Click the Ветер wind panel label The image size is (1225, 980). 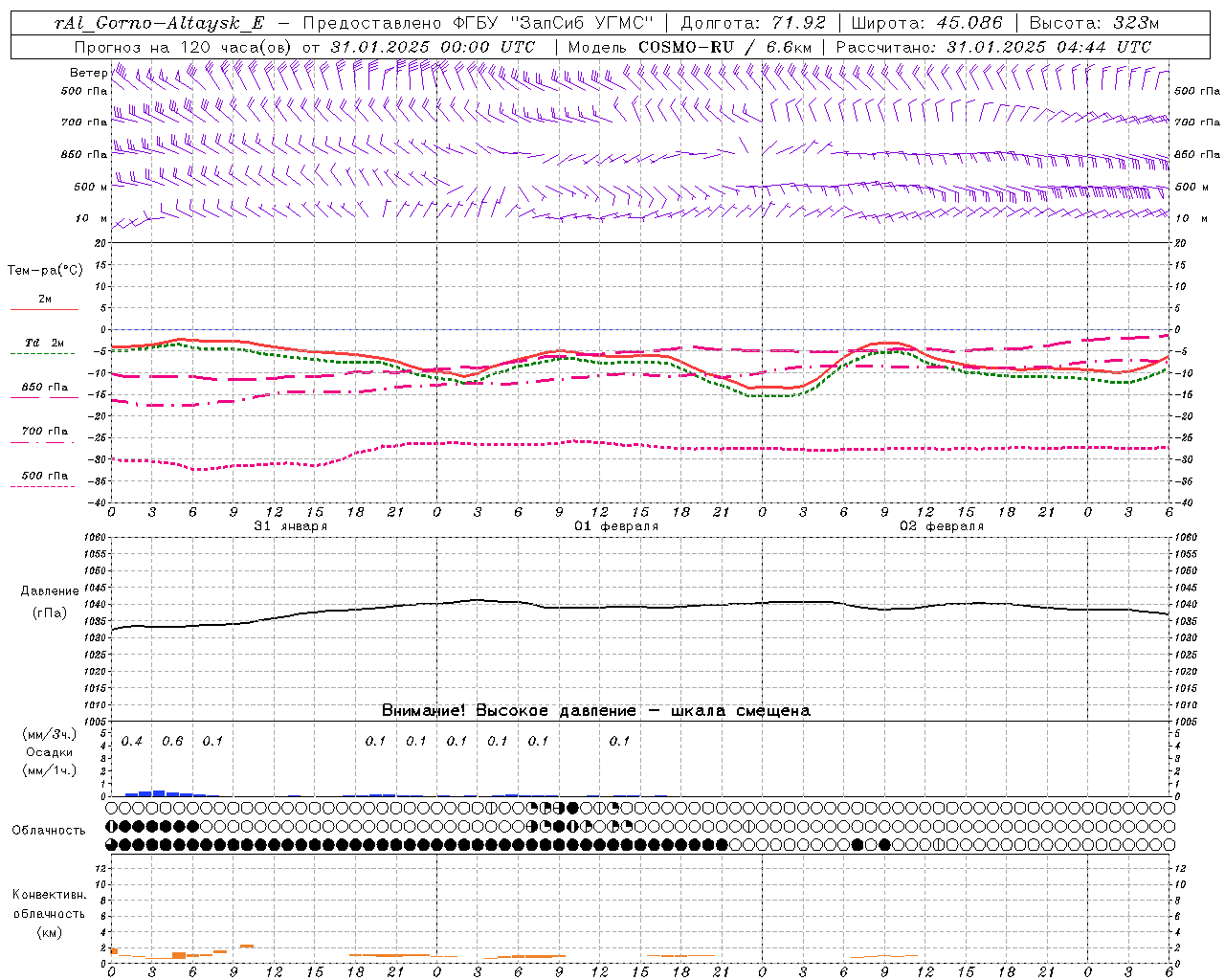88,73
